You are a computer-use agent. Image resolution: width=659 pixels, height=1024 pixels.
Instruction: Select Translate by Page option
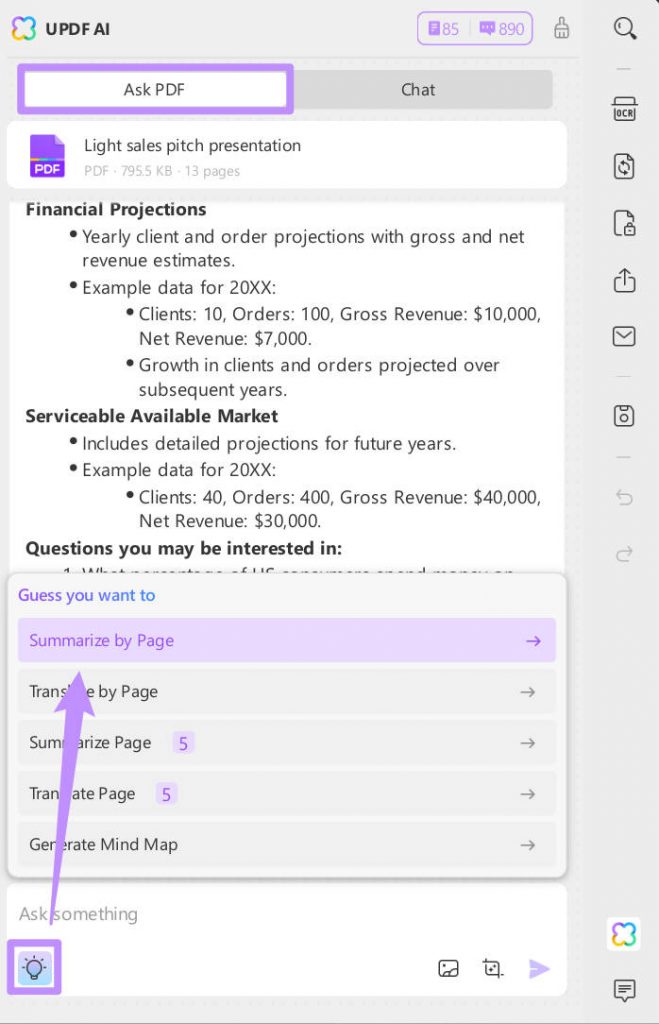(x=286, y=692)
